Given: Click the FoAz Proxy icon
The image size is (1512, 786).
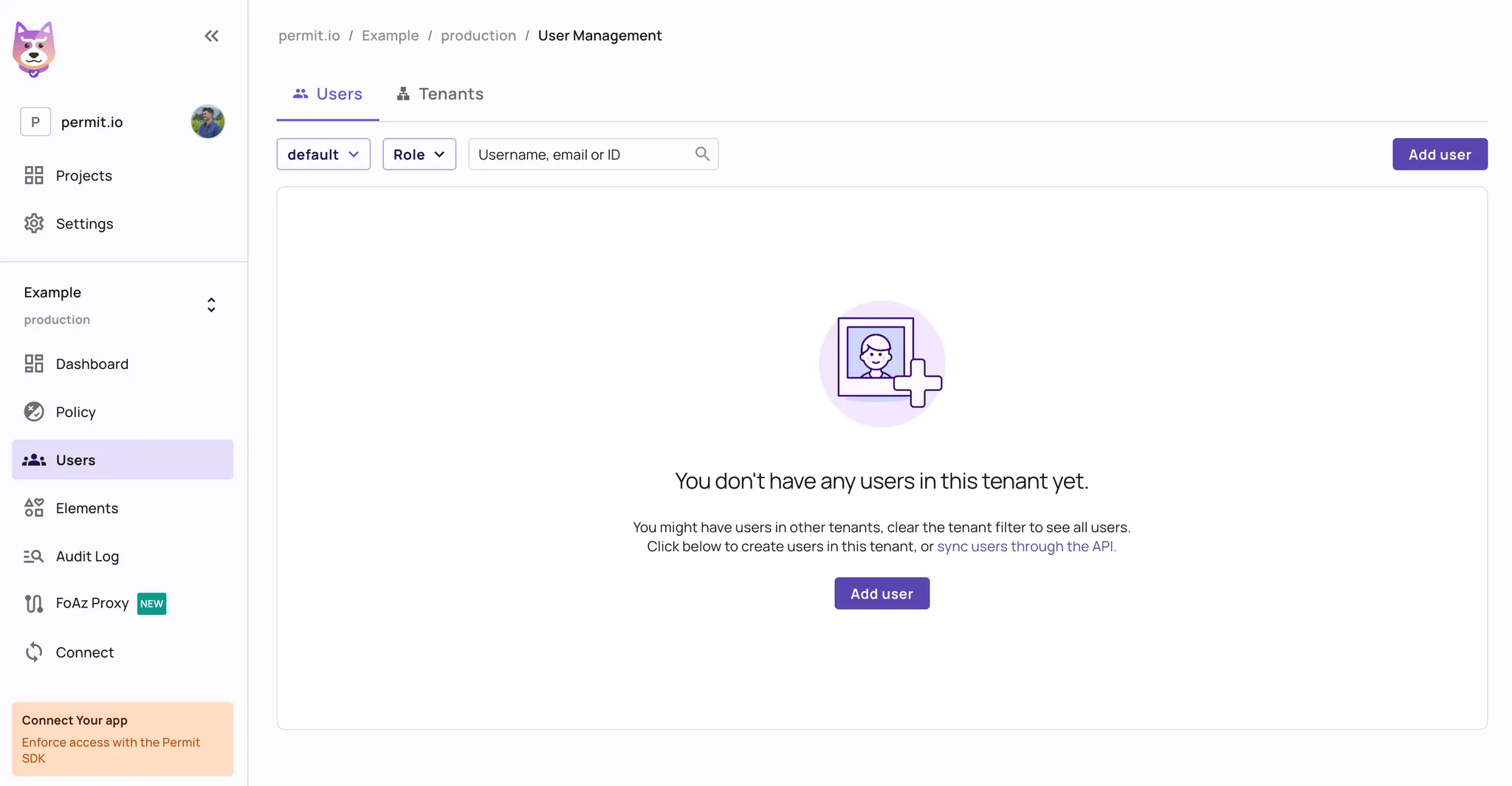Looking at the screenshot, I should pos(34,604).
